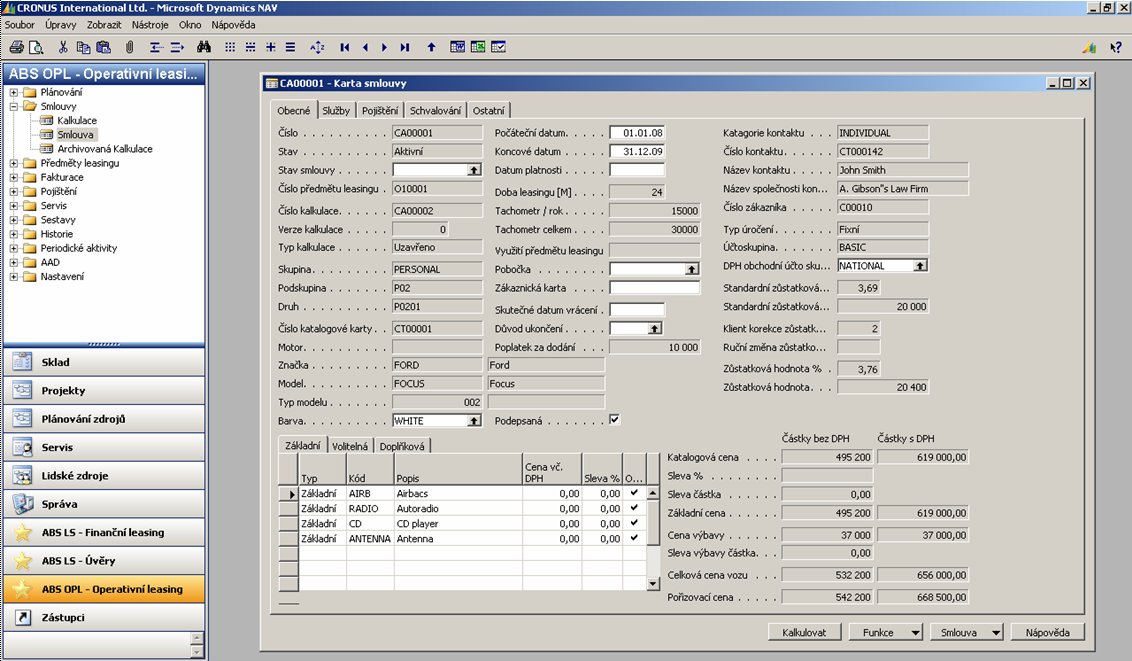Click the dotted grid filter icon
The image size is (1132, 661).
tap(230, 48)
